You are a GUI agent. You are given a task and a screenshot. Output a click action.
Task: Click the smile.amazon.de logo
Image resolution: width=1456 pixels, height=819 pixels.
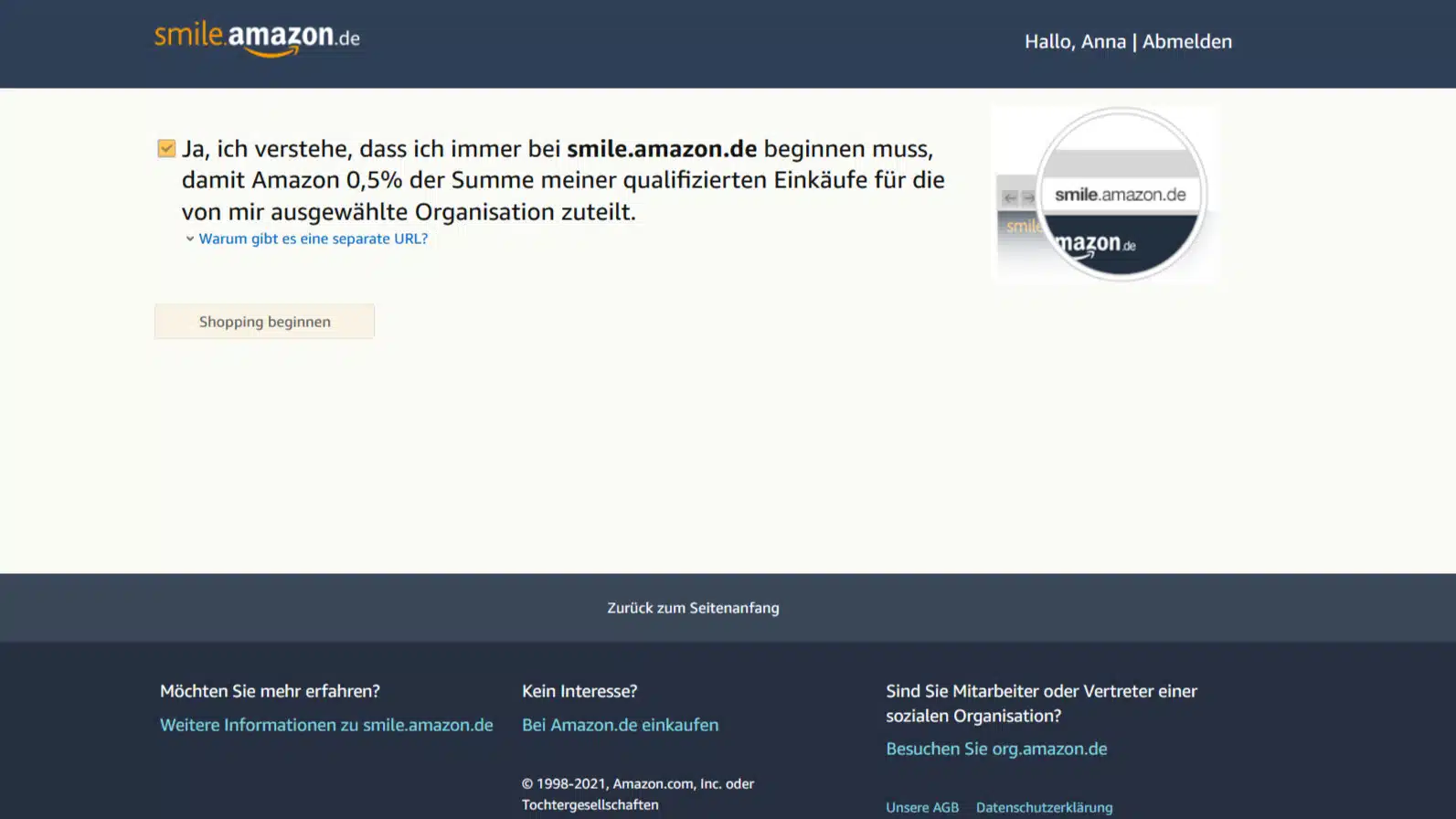click(257, 39)
